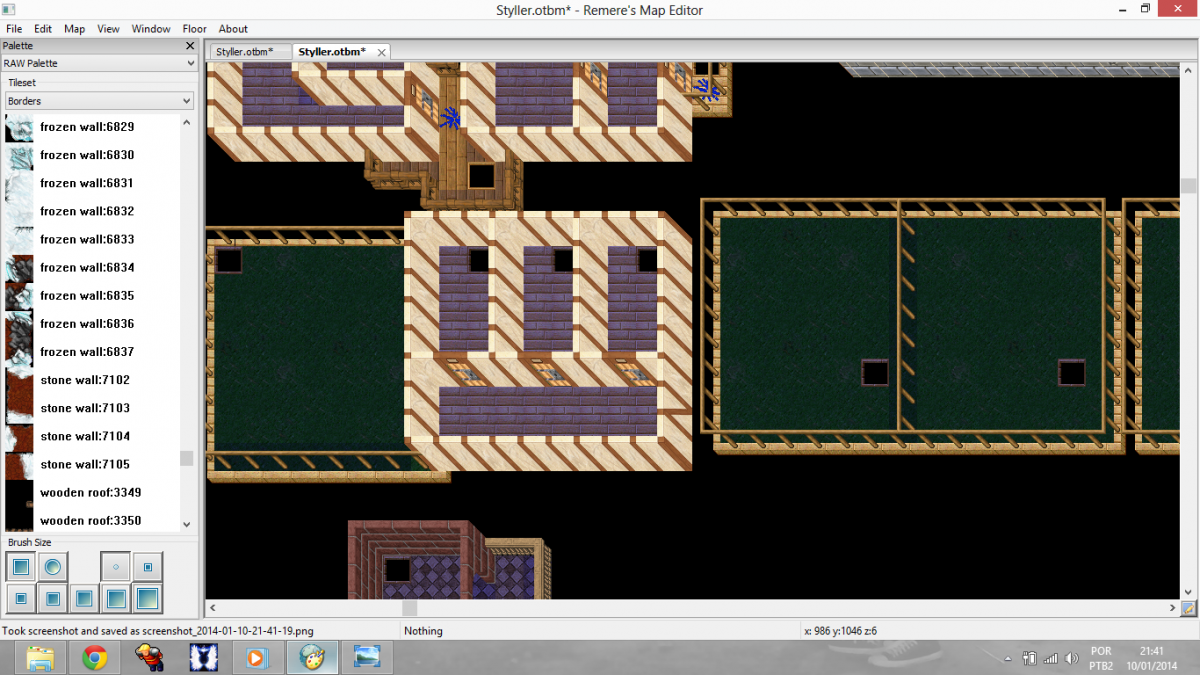Choose the largest brush size

click(149, 599)
